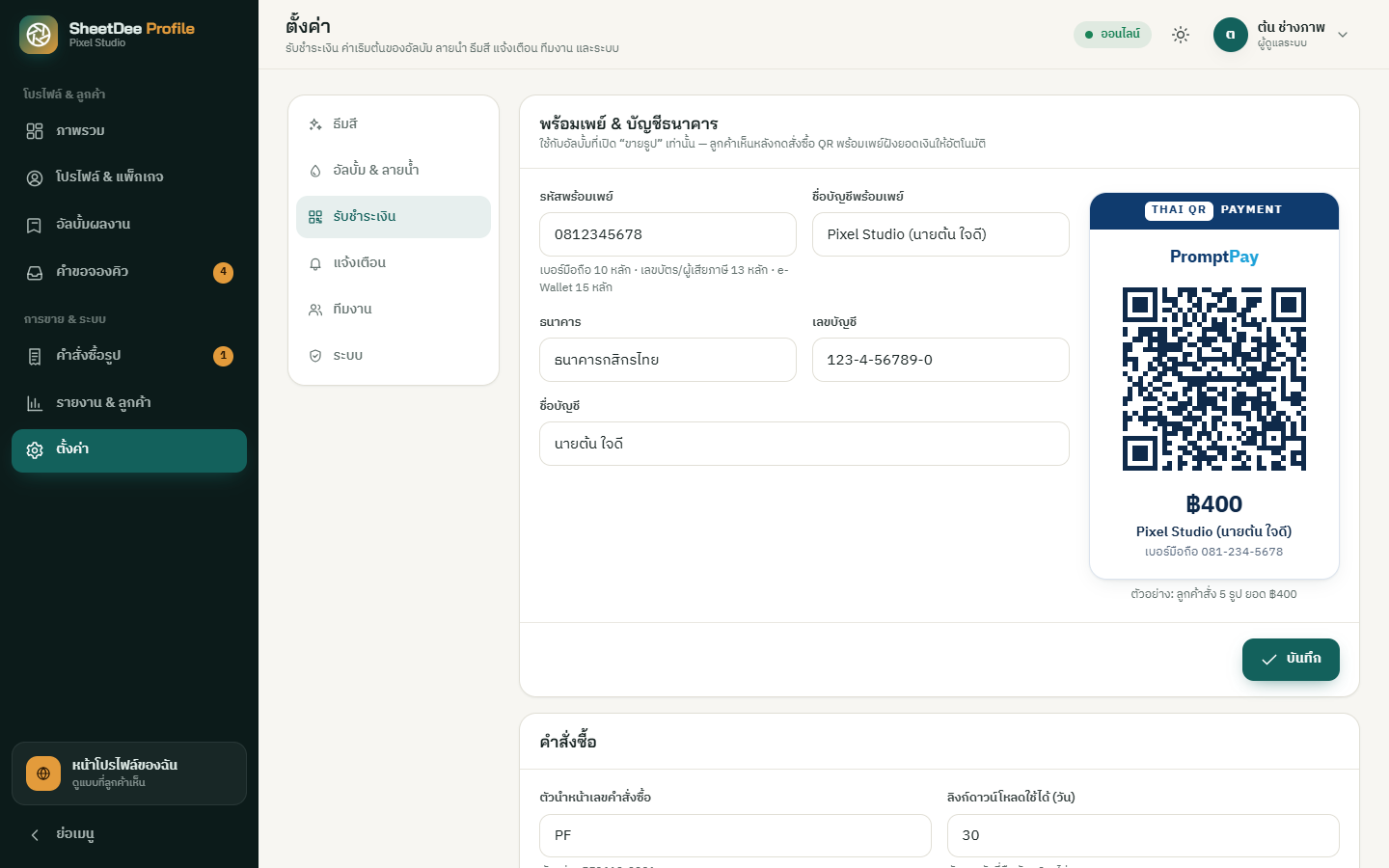Open อัลบั้มผลงาน in the sidebar
Viewport: 1389px width, 868px height.
click(x=129, y=225)
